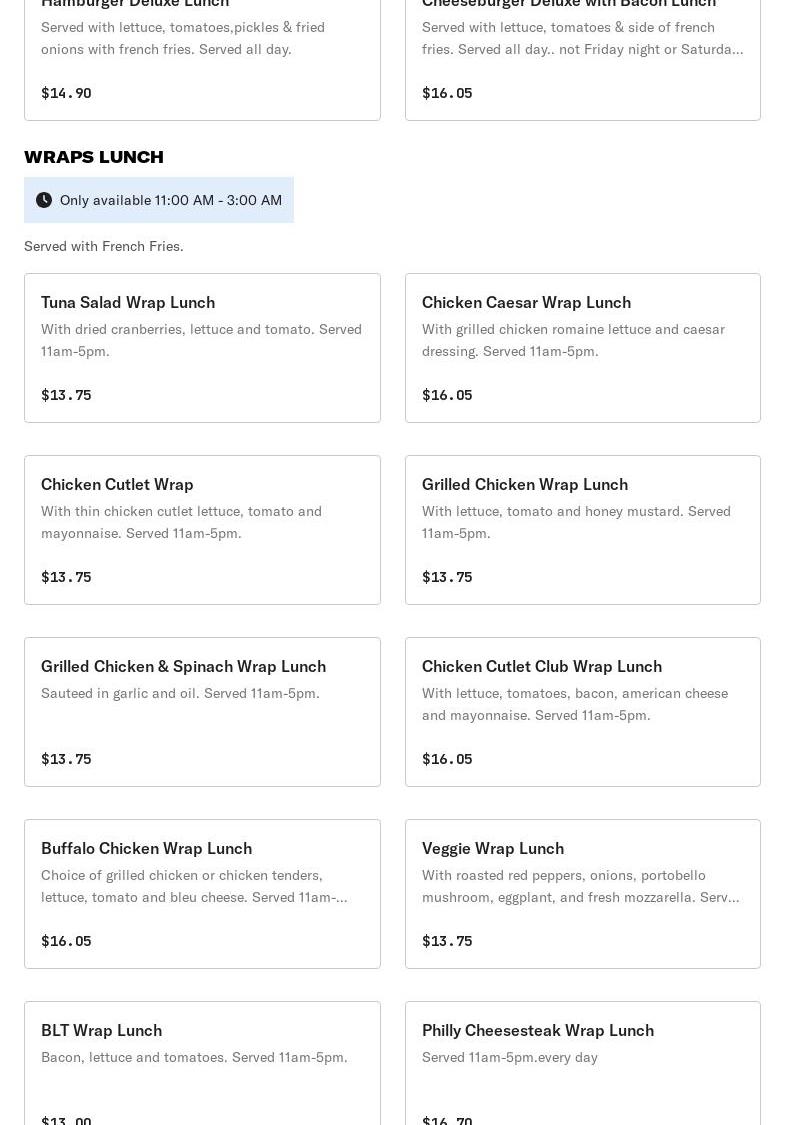
Task: Click the Wraps Lunch section heading
Action: 94,157
